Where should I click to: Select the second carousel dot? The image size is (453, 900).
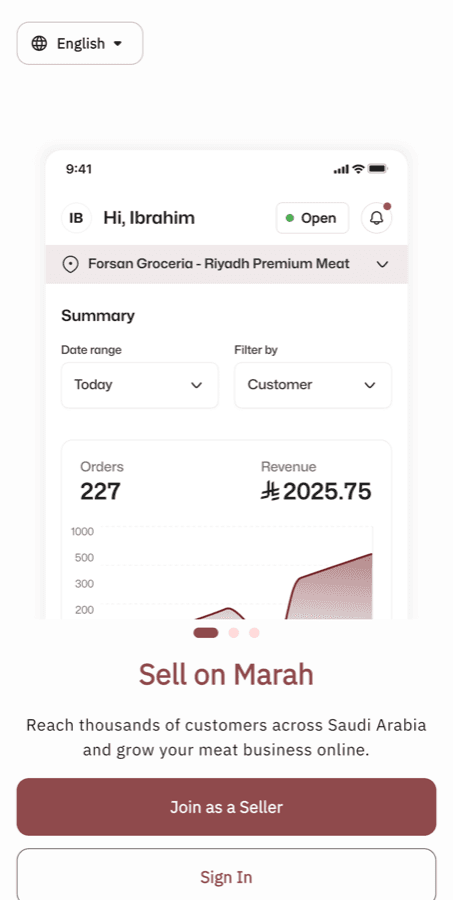[234, 633]
